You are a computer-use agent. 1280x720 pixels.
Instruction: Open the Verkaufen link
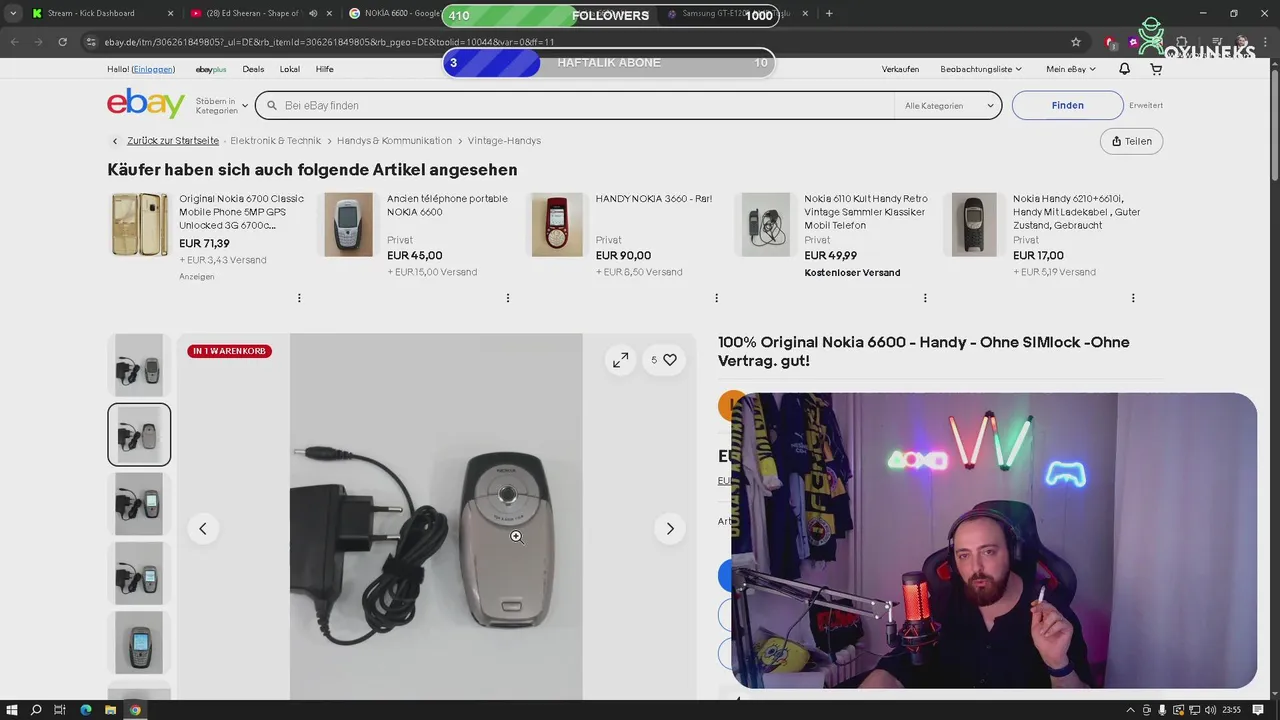(x=900, y=69)
